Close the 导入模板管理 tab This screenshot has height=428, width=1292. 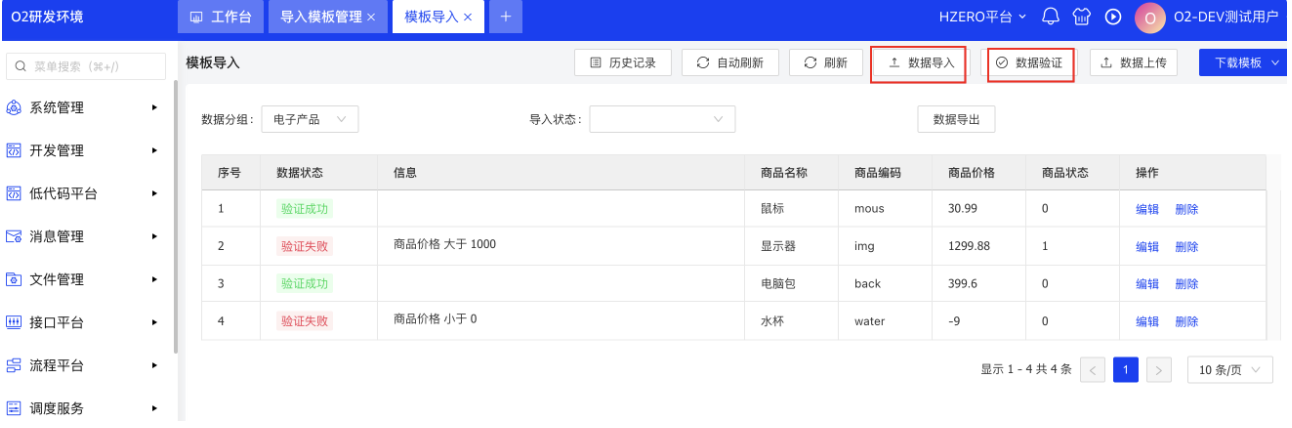point(371,17)
